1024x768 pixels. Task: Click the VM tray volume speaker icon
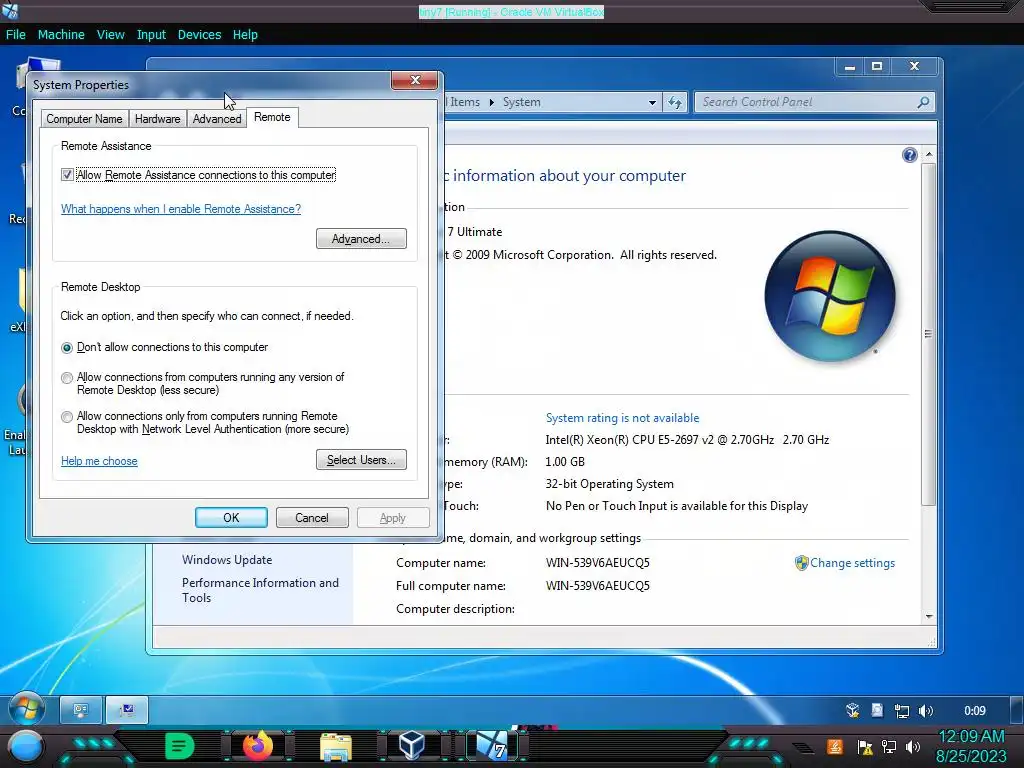(x=926, y=711)
